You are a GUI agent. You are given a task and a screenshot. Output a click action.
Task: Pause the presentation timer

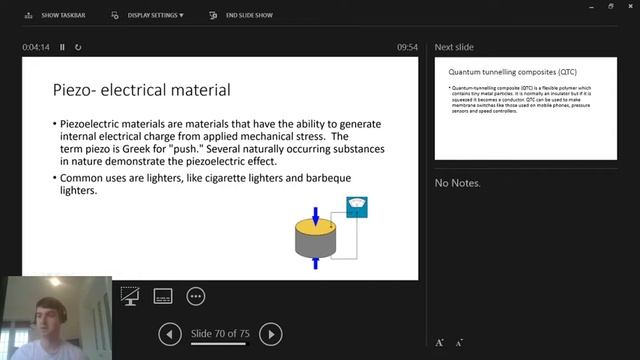(x=62, y=47)
